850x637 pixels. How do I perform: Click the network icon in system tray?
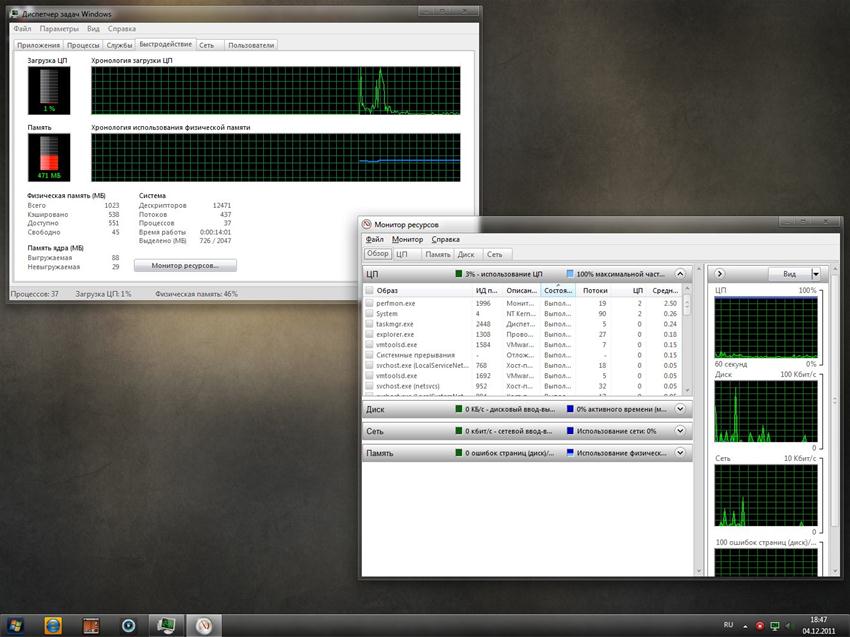click(775, 625)
